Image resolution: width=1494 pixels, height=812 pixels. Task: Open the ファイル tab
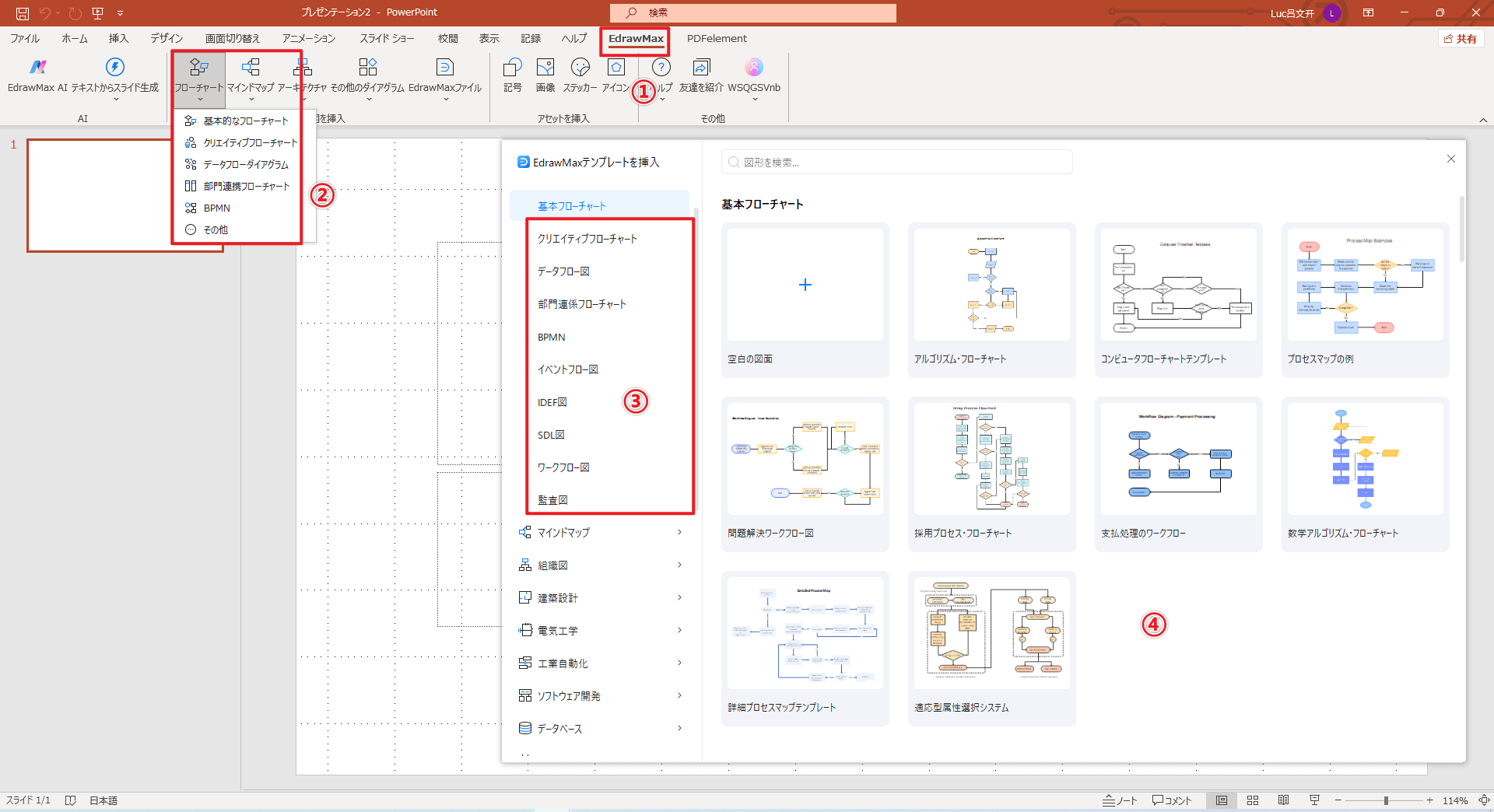pyautogui.click(x=25, y=38)
